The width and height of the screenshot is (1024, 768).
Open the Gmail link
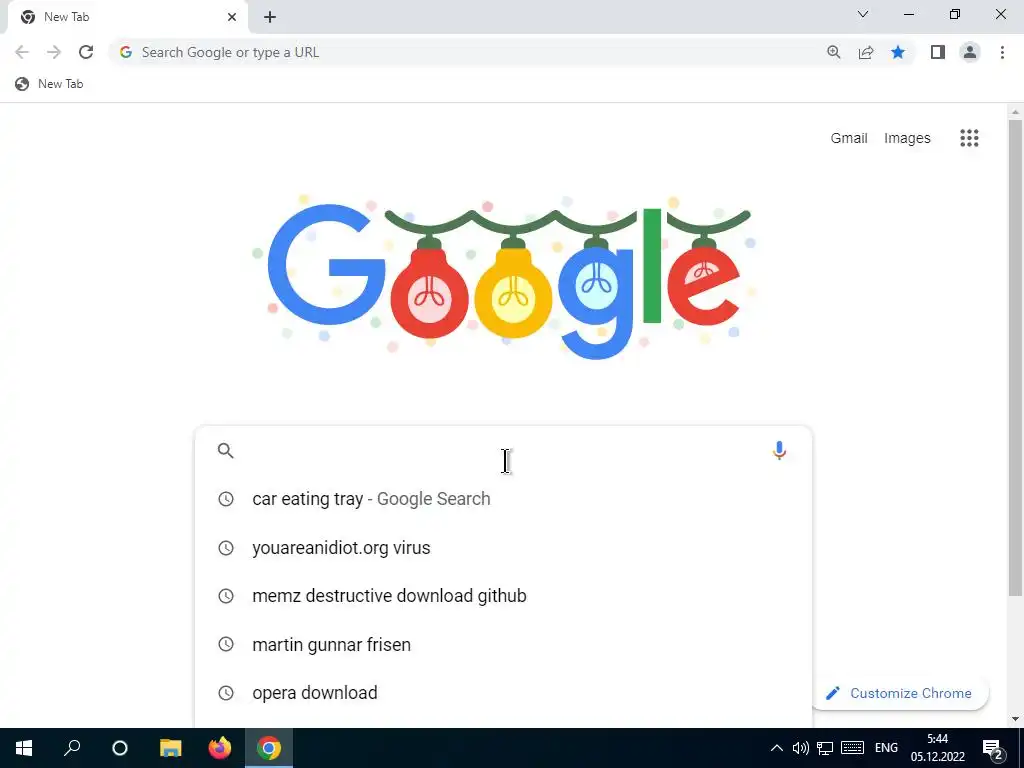pos(848,138)
